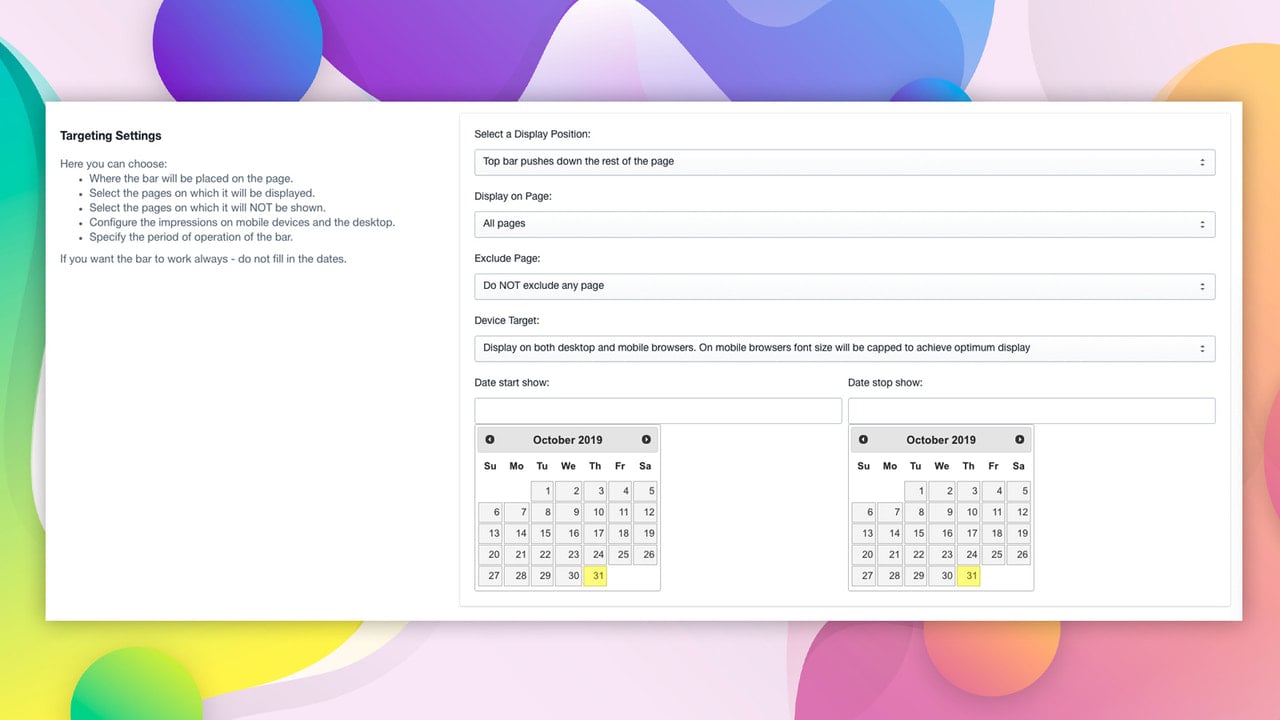Go to previous month in start date calendar
Viewport: 1280px width, 720px height.
click(490, 440)
